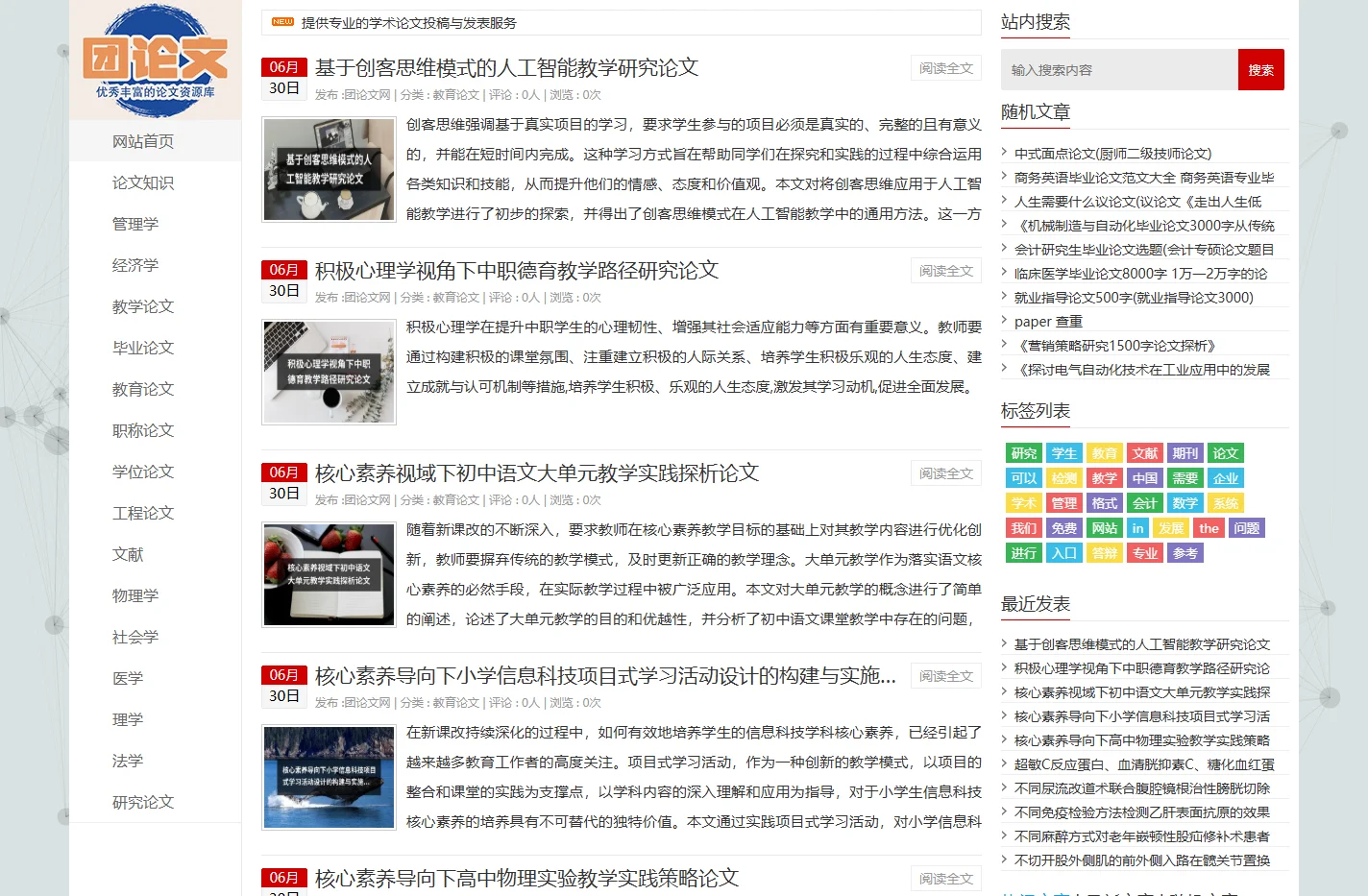Open 毕业论文 category
The height and width of the screenshot is (896, 1368).
pyautogui.click(x=143, y=348)
